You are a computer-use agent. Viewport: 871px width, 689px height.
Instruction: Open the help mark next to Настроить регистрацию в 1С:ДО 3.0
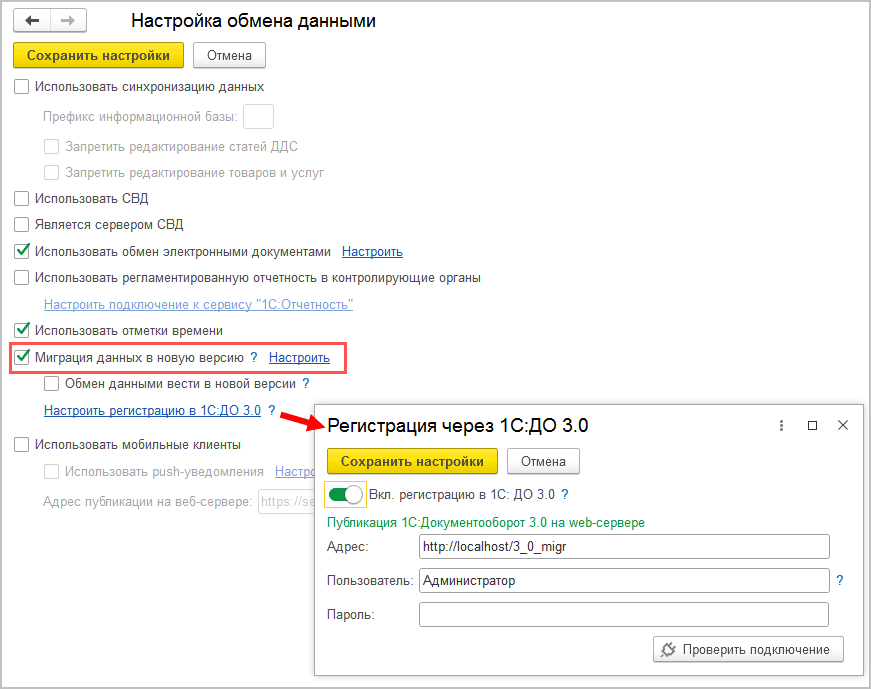[272, 410]
